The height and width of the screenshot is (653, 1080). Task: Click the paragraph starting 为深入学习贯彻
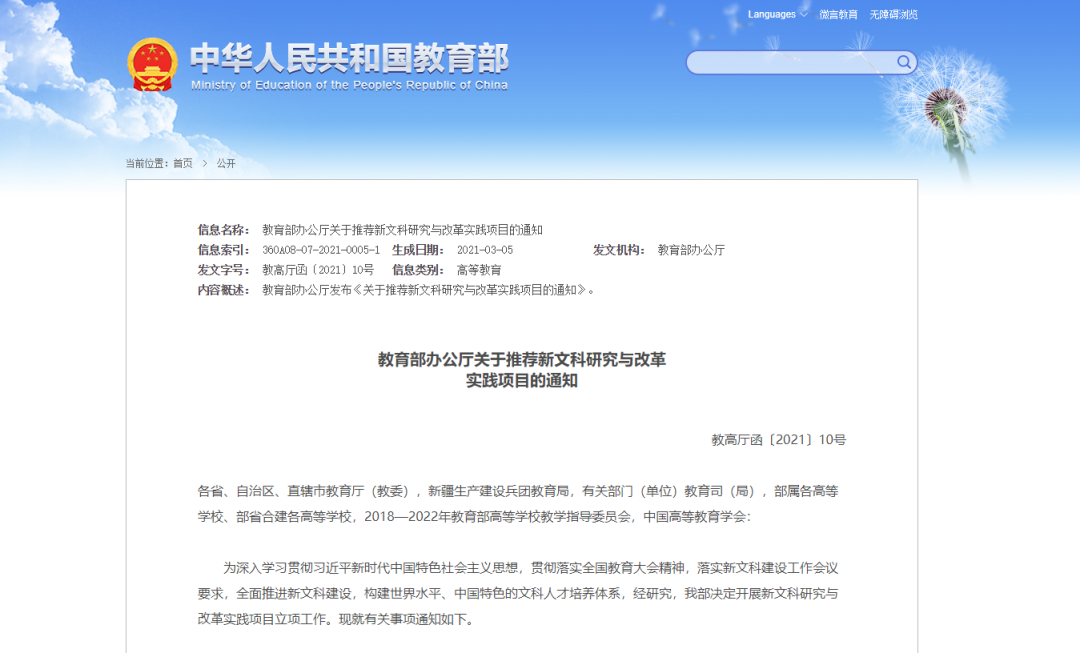pyautogui.click(x=518, y=594)
